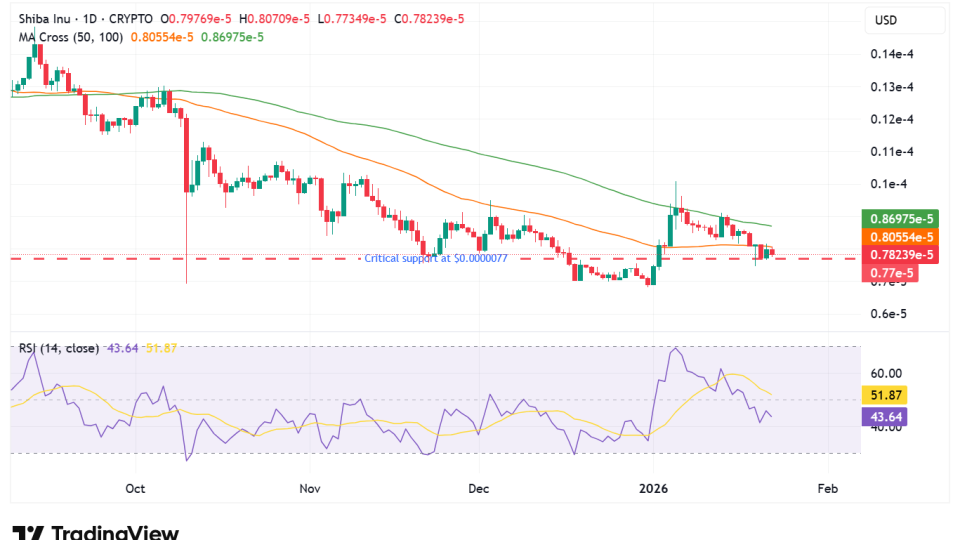The height and width of the screenshot is (540, 960).
Task: Click the Oct label on time axis
Action: click(137, 489)
